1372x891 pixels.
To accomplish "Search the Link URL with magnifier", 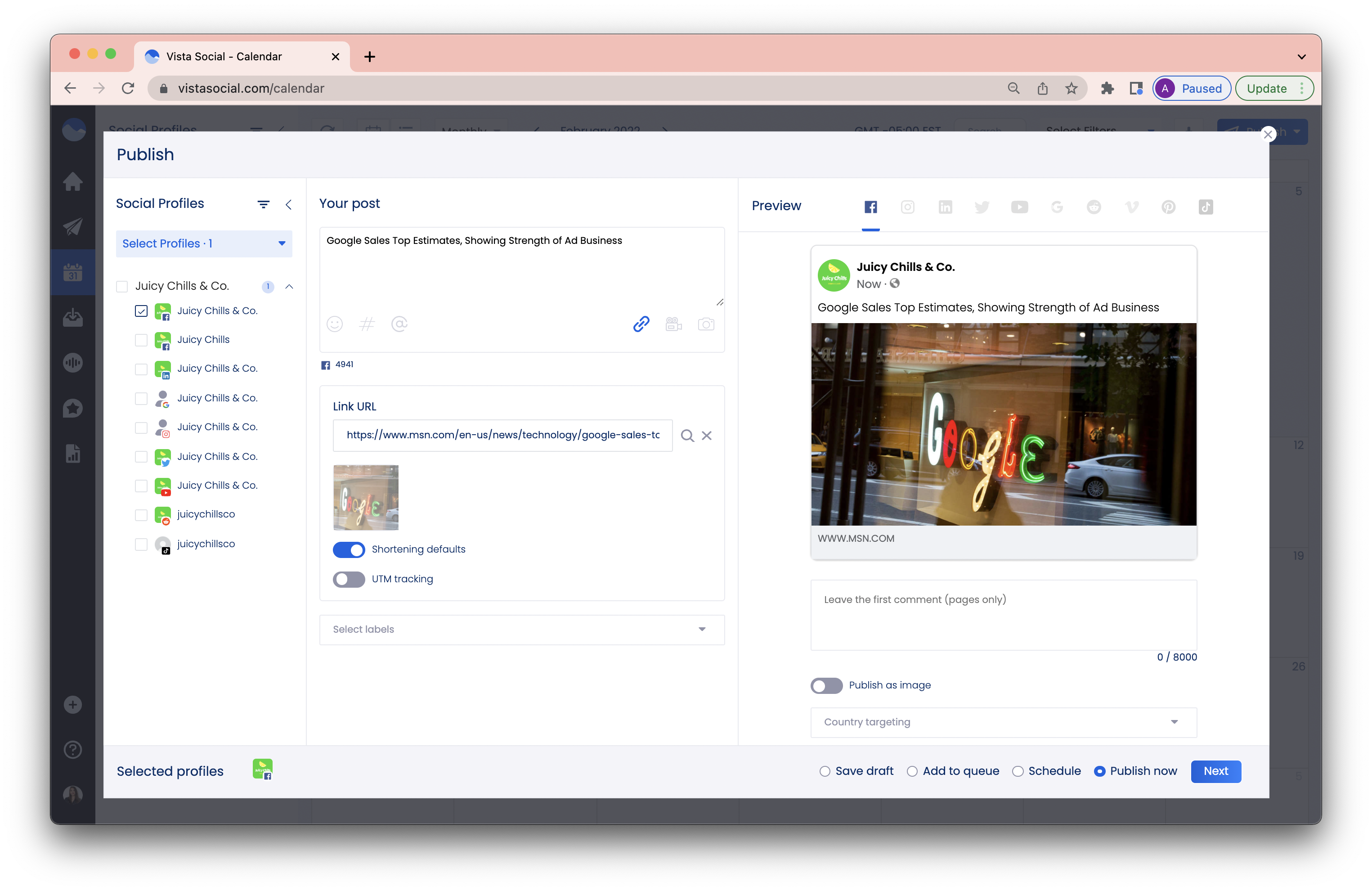I will point(686,436).
